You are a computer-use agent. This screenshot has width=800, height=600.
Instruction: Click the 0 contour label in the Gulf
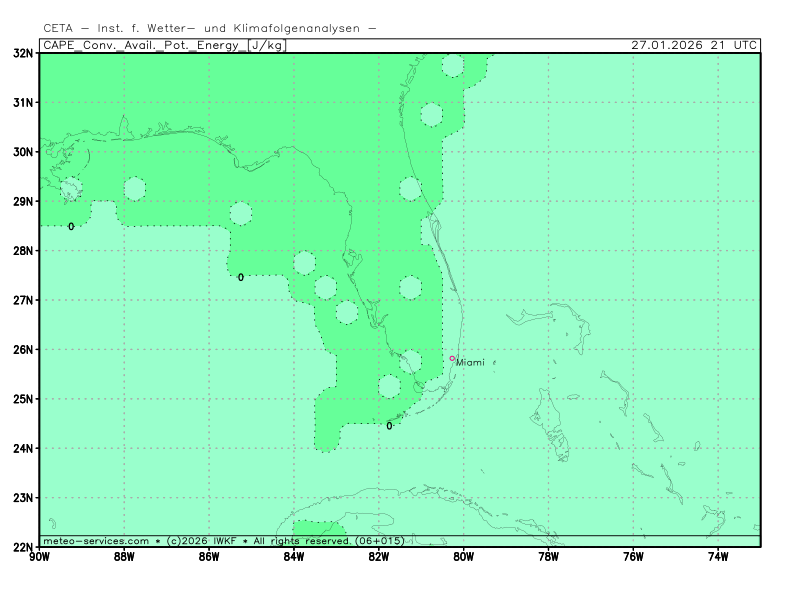click(x=241, y=277)
